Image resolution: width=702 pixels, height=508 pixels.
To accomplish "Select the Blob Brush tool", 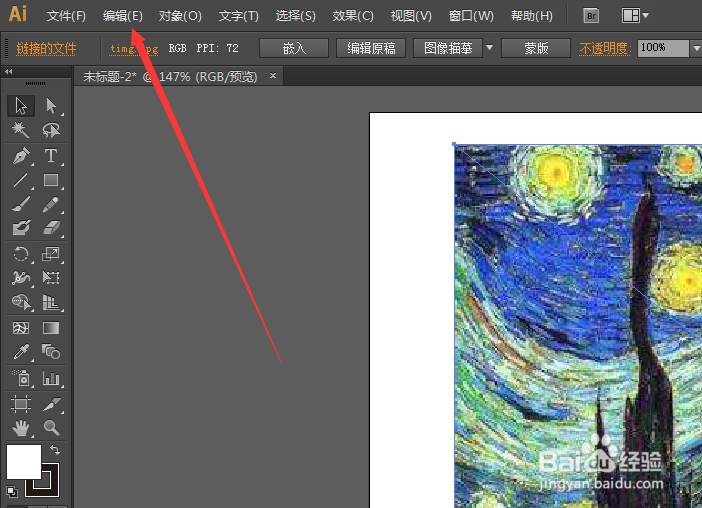I will point(21,228).
